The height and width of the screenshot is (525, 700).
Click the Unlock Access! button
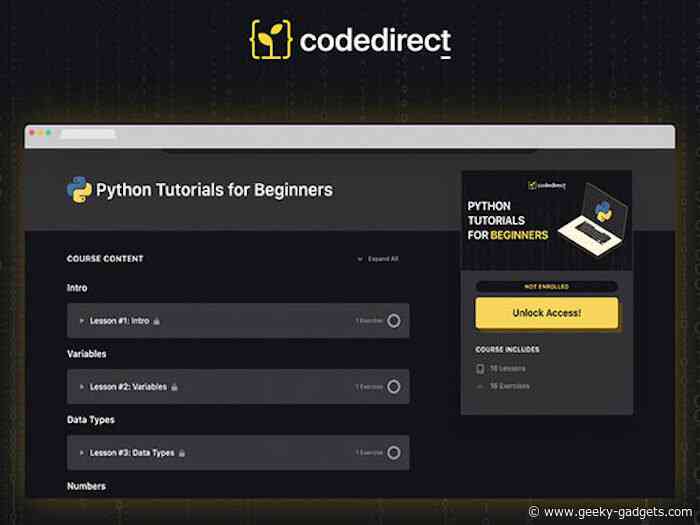point(547,313)
